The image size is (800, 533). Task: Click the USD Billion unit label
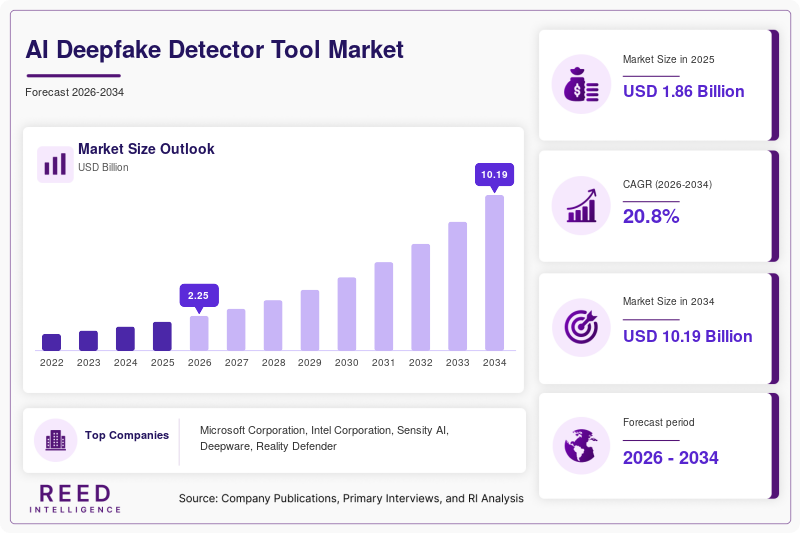point(103,167)
